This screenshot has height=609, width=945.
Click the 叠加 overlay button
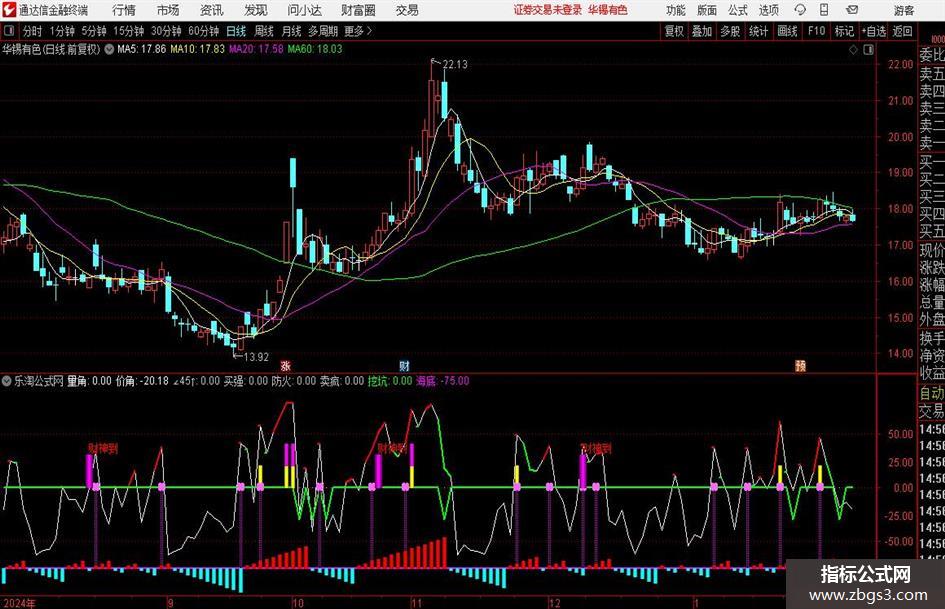(x=702, y=31)
